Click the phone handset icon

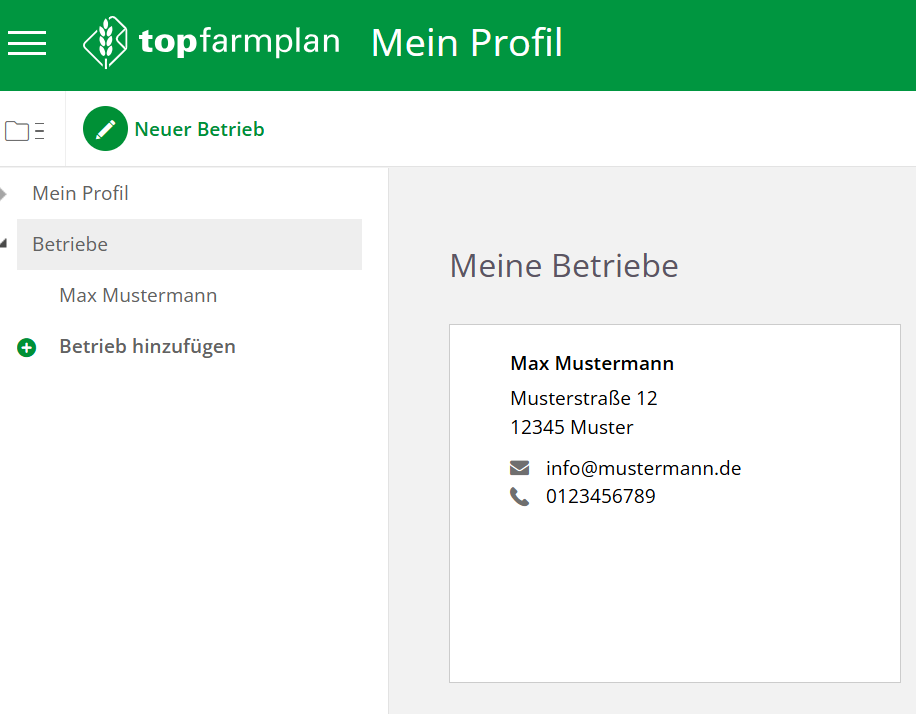point(519,497)
